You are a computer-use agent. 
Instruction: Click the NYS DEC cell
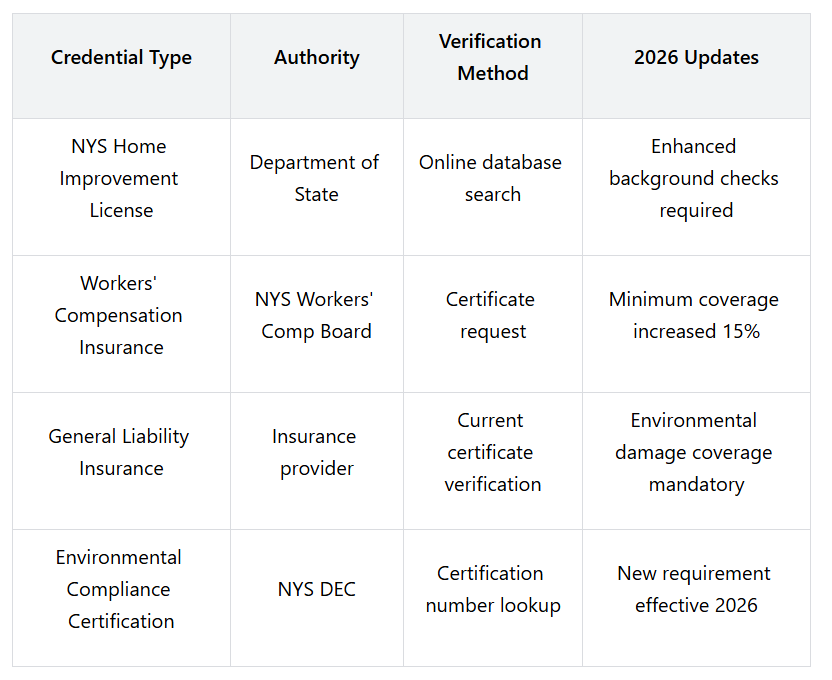316,589
